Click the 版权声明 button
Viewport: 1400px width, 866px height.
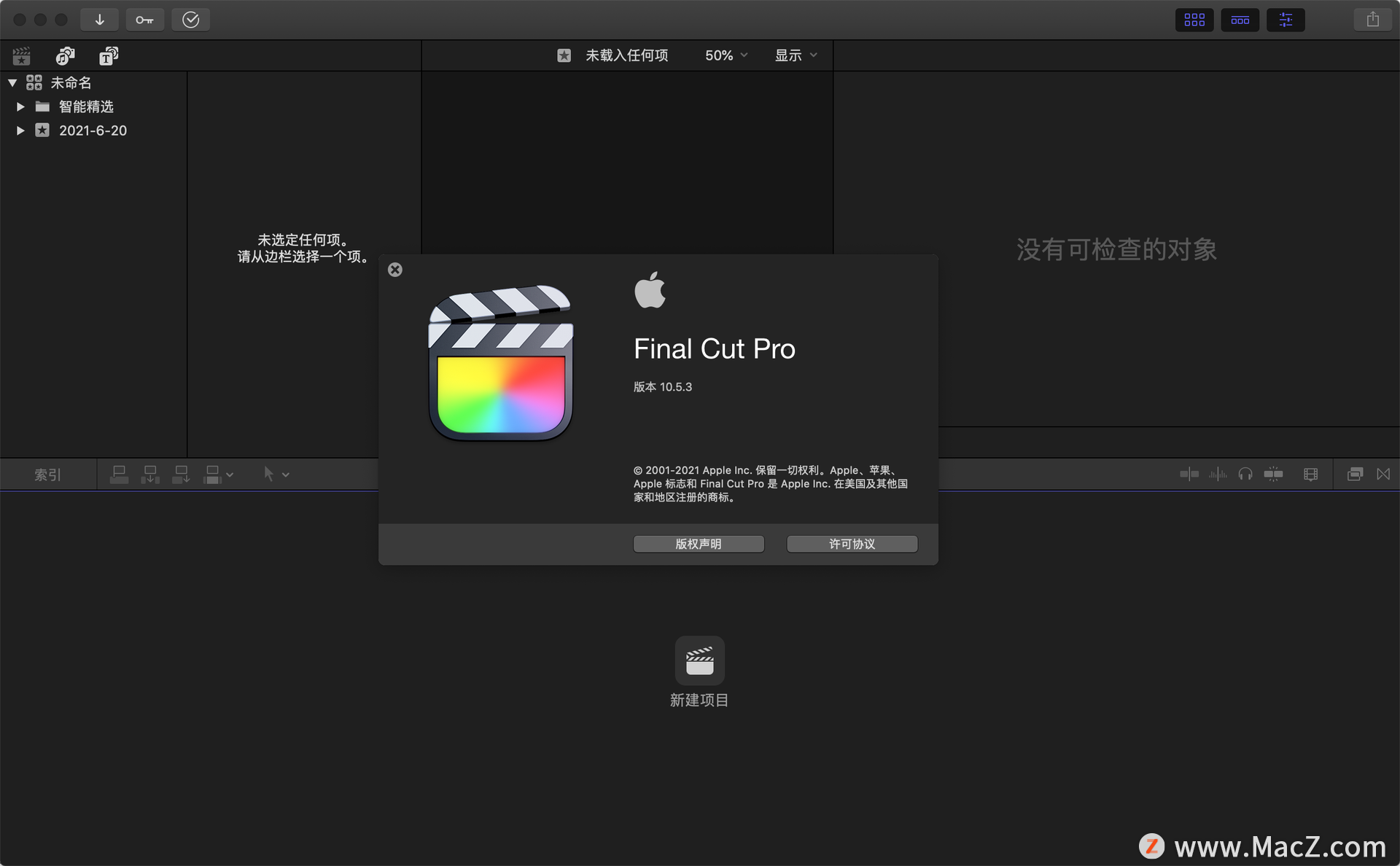699,544
